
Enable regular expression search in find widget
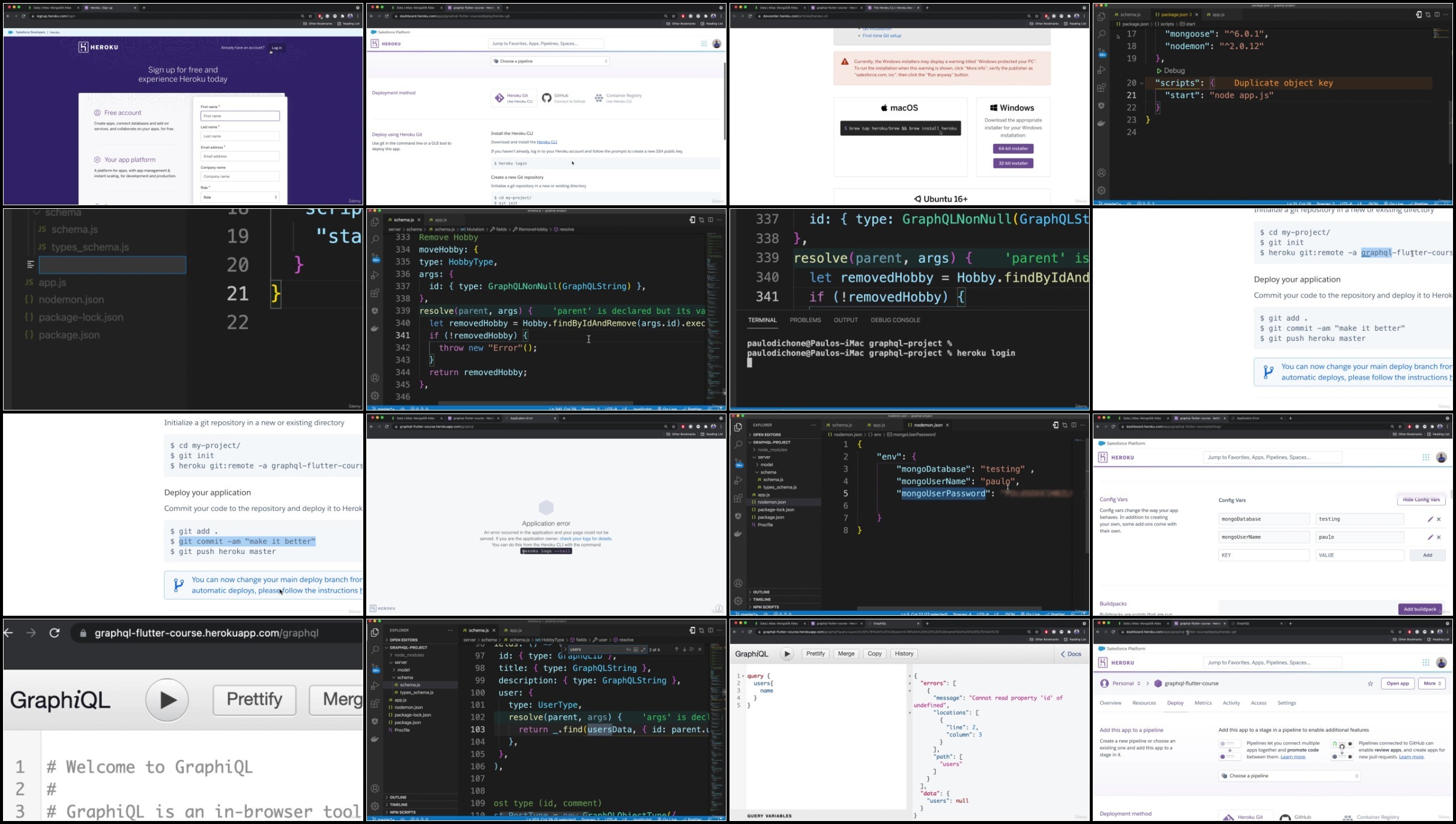click(643, 649)
